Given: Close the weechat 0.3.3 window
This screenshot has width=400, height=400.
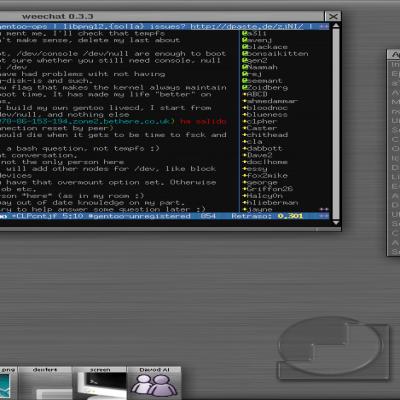Looking at the screenshot, I should (x=333, y=16).
